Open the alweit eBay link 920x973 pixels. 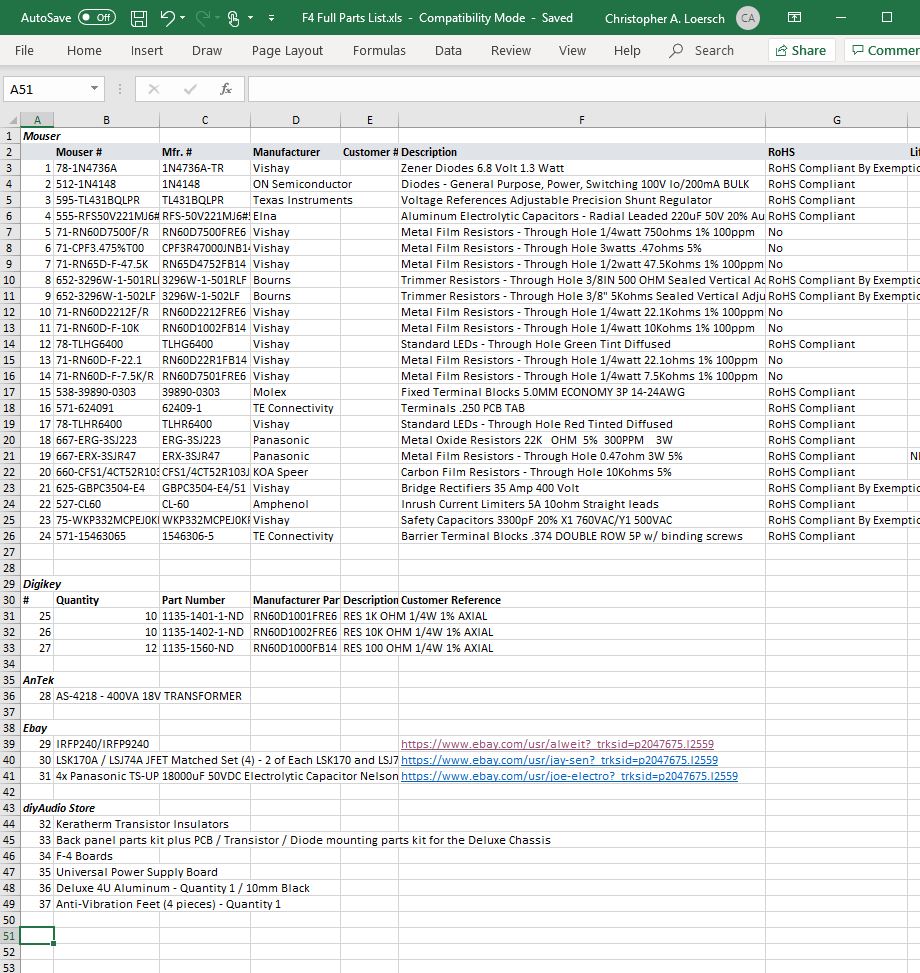click(557, 744)
